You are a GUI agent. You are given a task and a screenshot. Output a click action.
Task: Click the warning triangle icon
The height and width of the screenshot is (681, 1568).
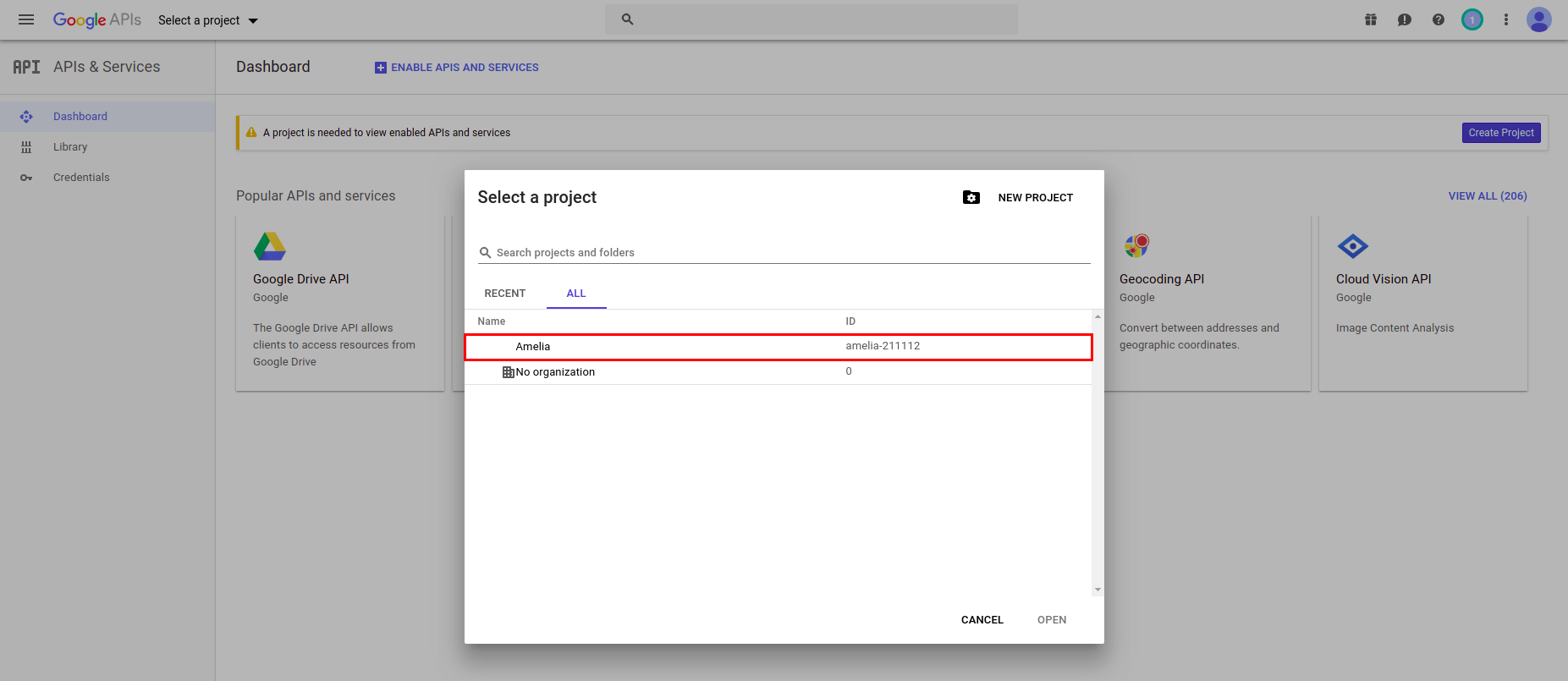point(251,133)
